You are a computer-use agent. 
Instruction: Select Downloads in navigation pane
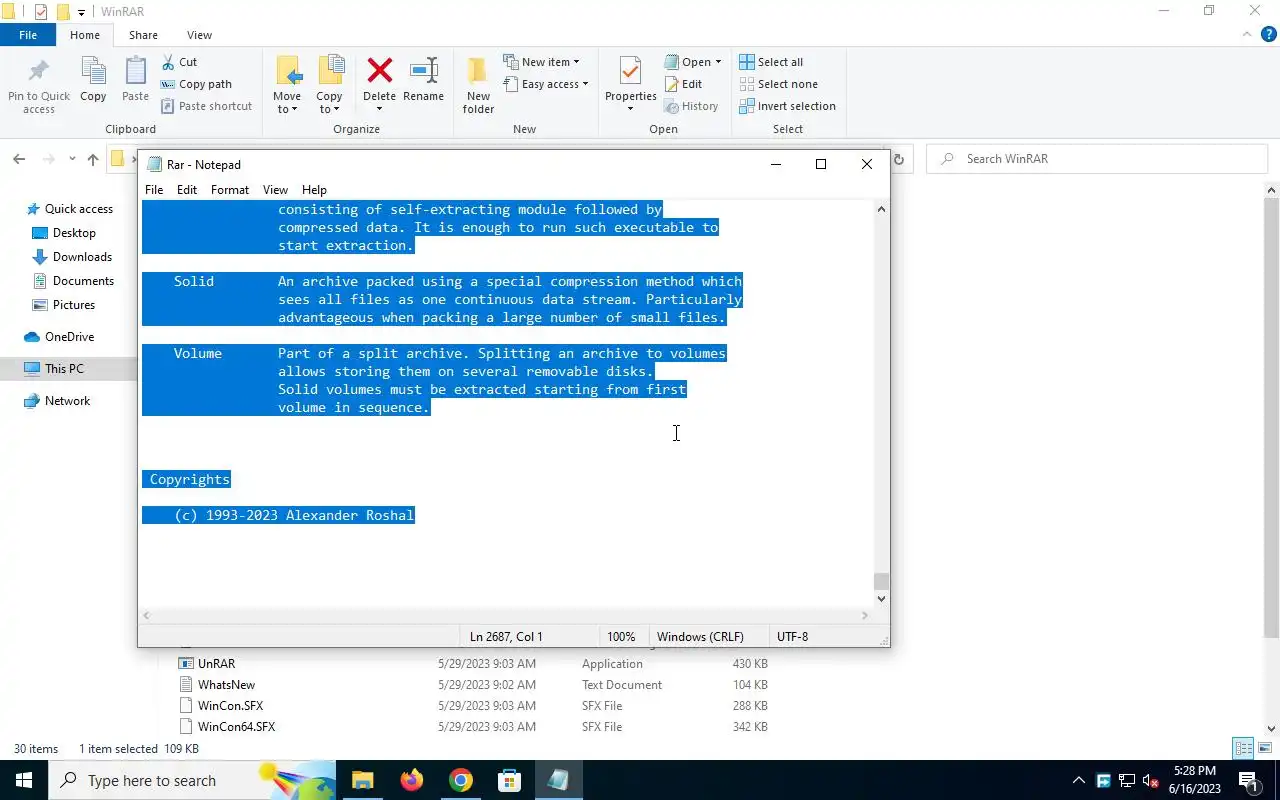click(x=72, y=257)
